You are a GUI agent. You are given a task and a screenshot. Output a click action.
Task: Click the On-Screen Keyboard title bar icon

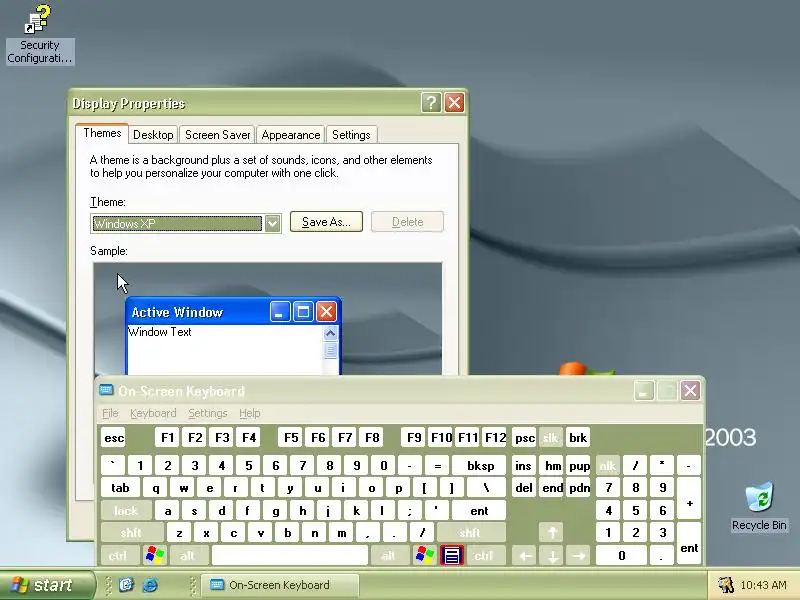(106, 390)
